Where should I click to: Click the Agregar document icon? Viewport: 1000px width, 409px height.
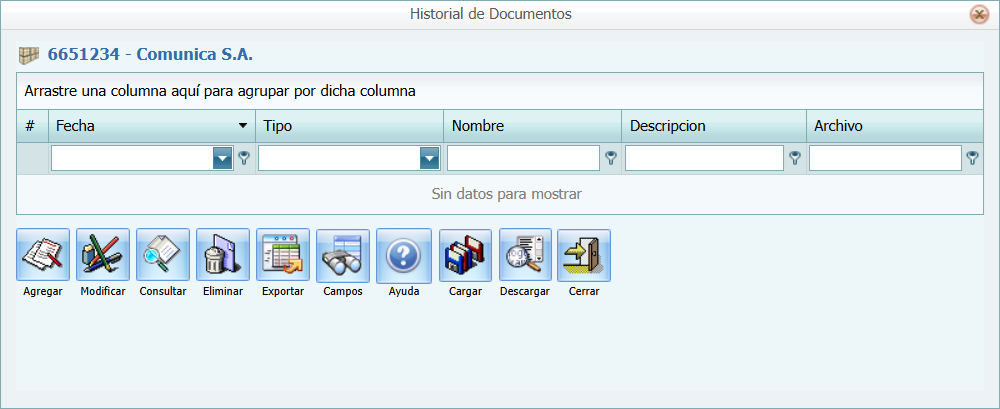43,256
